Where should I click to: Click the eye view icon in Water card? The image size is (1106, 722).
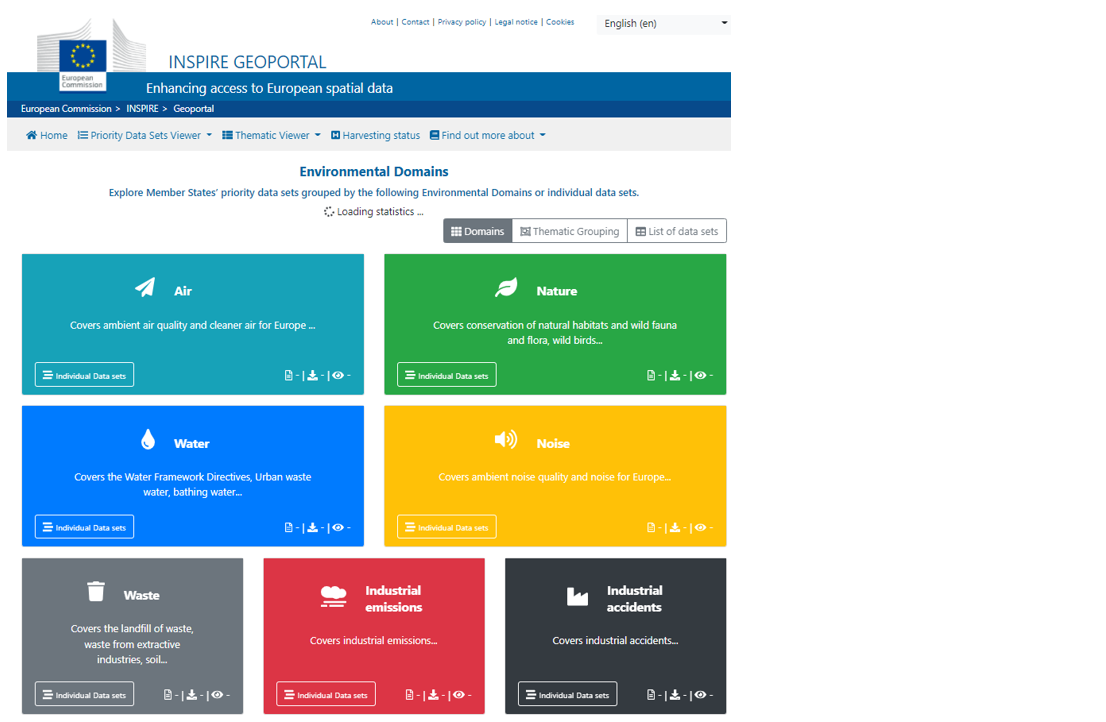[x=338, y=527]
